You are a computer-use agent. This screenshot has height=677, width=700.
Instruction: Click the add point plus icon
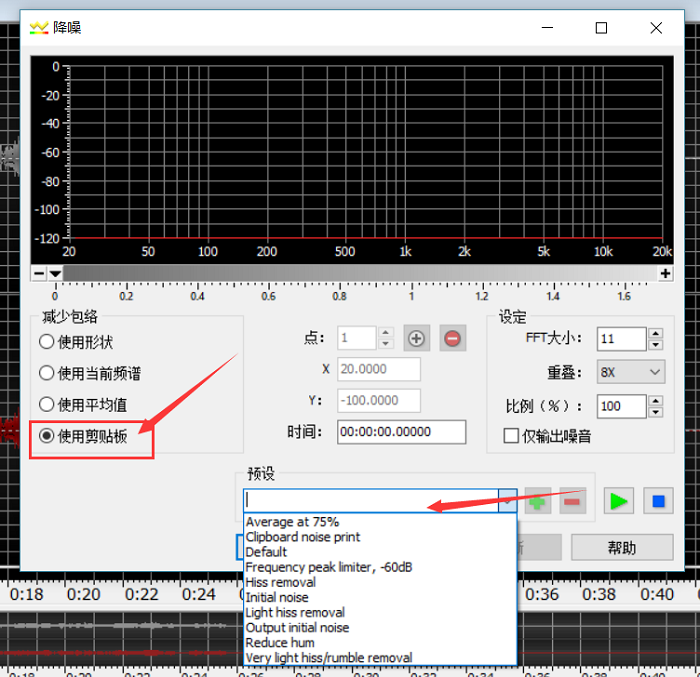pyautogui.click(x=417, y=339)
